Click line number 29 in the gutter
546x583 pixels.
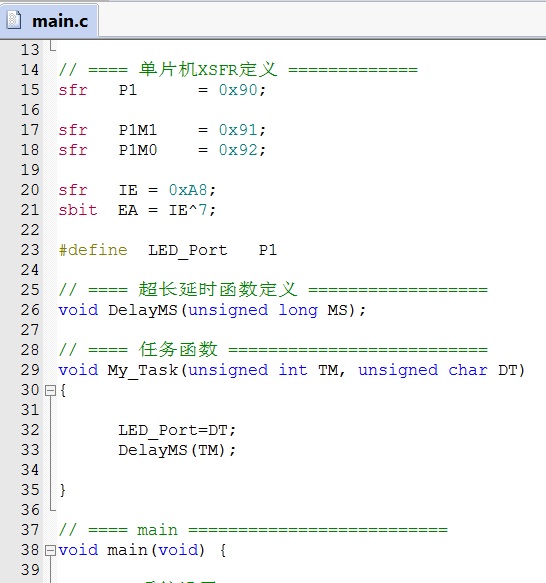pos(30,370)
